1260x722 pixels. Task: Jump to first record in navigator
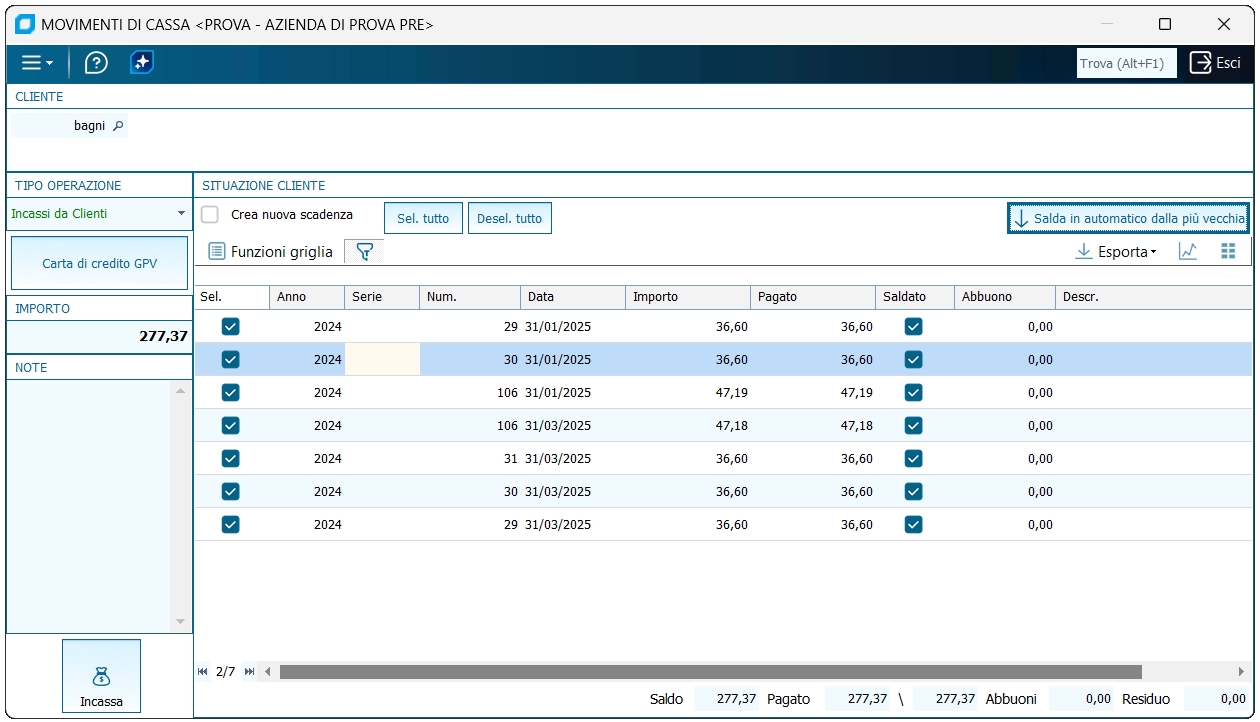203,672
